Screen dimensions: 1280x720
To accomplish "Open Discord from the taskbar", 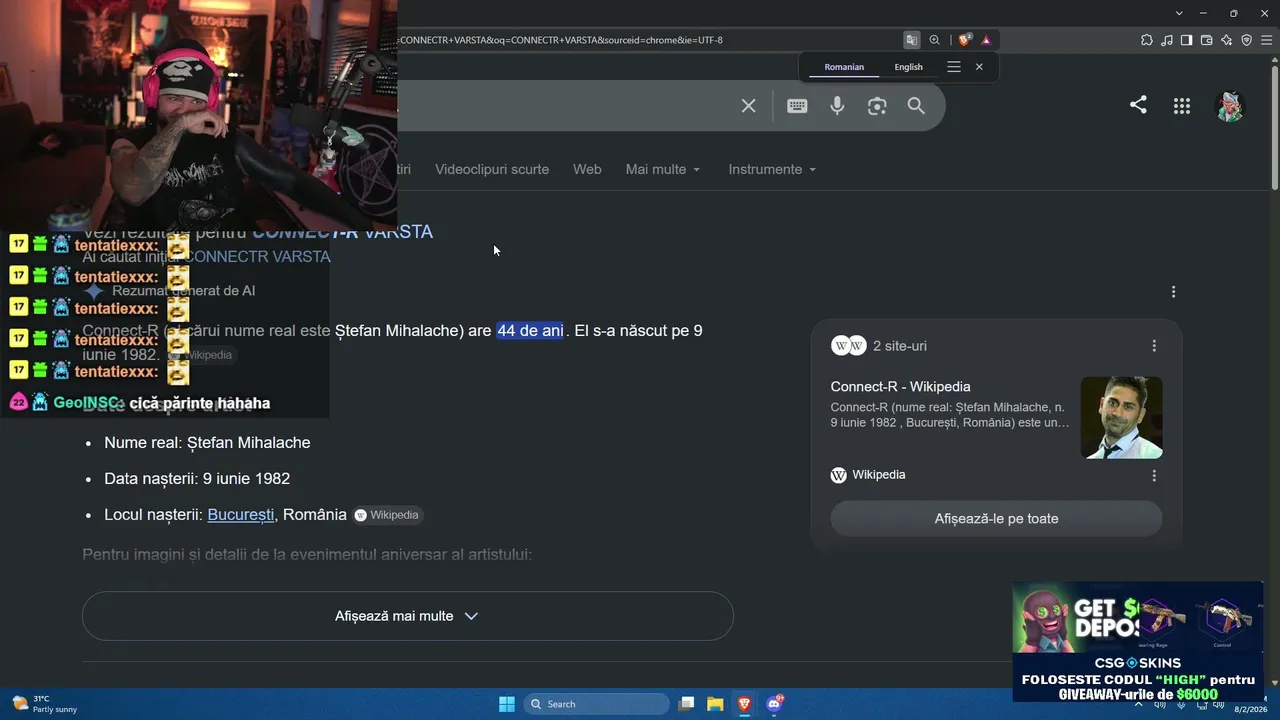I will tap(774, 704).
